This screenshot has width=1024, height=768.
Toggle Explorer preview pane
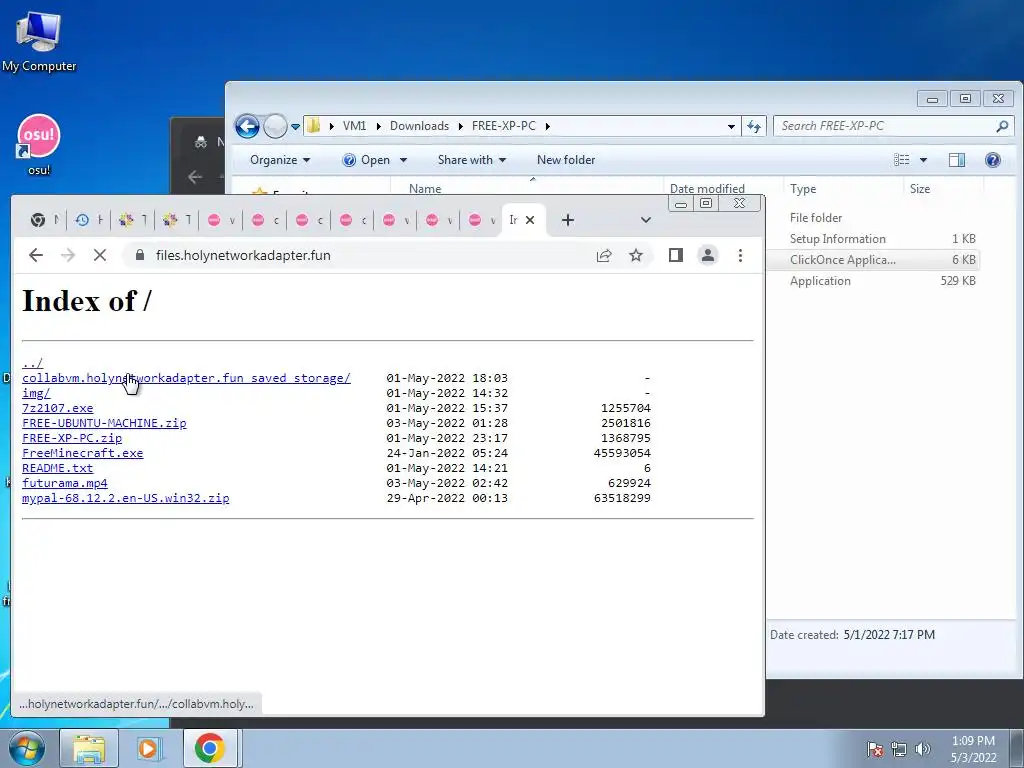point(957,160)
